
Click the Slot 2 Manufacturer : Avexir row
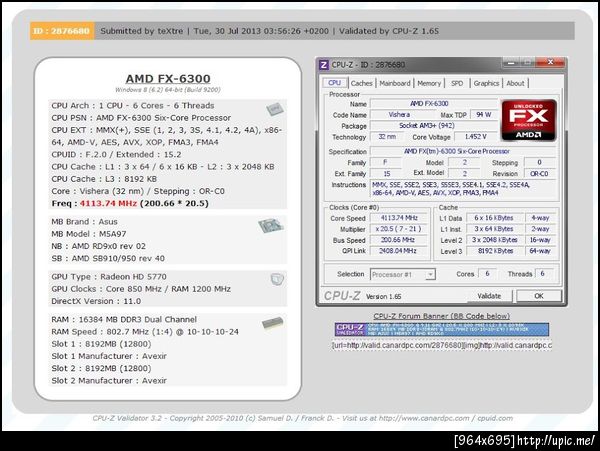click(x=109, y=381)
